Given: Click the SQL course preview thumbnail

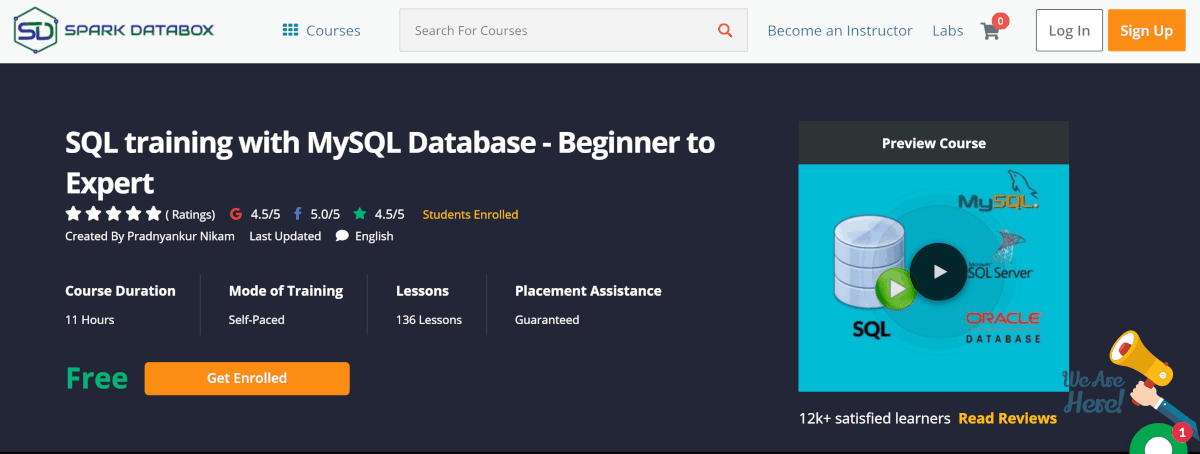Looking at the screenshot, I should click(x=934, y=278).
